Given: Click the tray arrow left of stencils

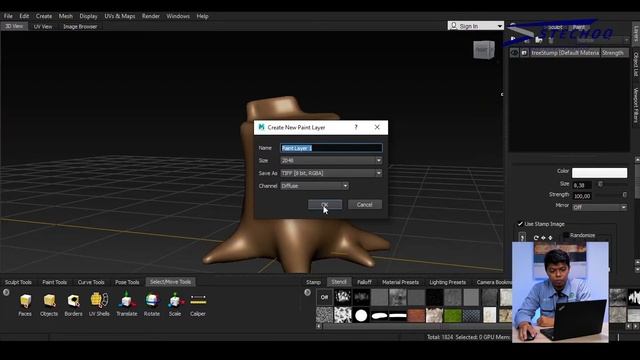Looking at the screenshot, I should coord(307,292).
